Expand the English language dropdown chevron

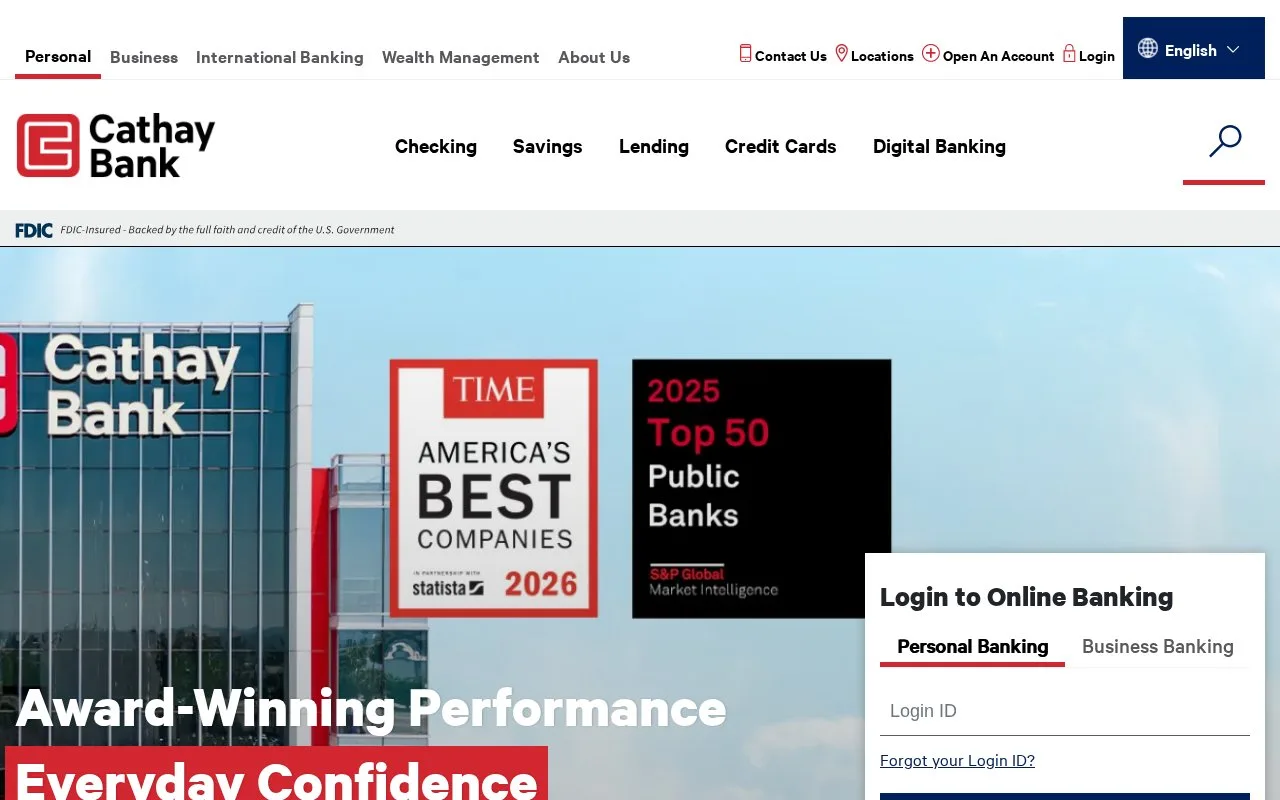click(x=1233, y=49)
